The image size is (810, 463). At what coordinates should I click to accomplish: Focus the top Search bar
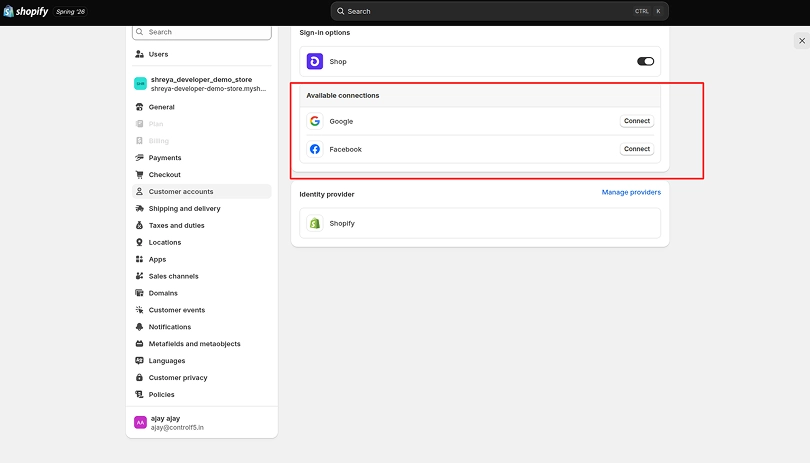point(500,11)
